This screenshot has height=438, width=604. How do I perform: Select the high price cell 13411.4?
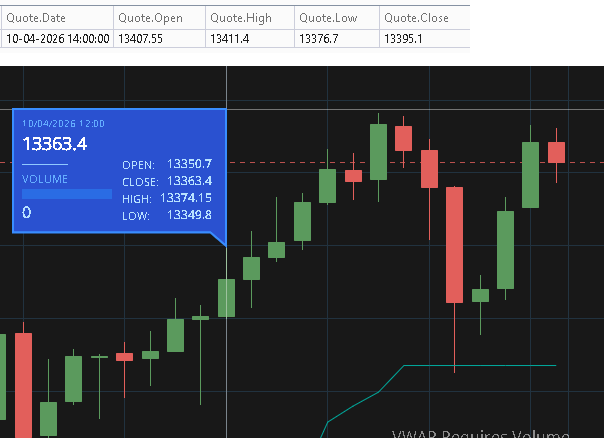click(229, 39)
